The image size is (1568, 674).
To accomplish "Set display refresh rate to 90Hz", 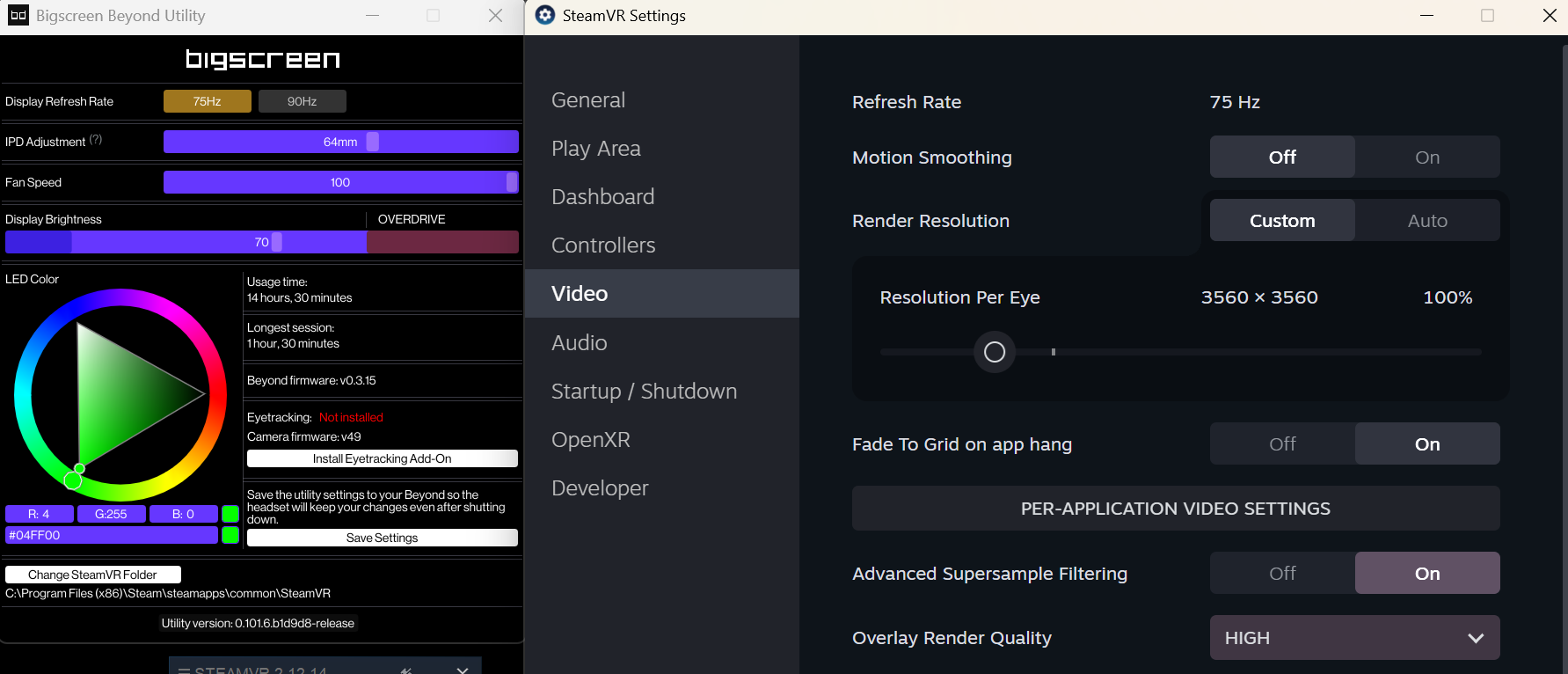I will (x=303, y=101).
